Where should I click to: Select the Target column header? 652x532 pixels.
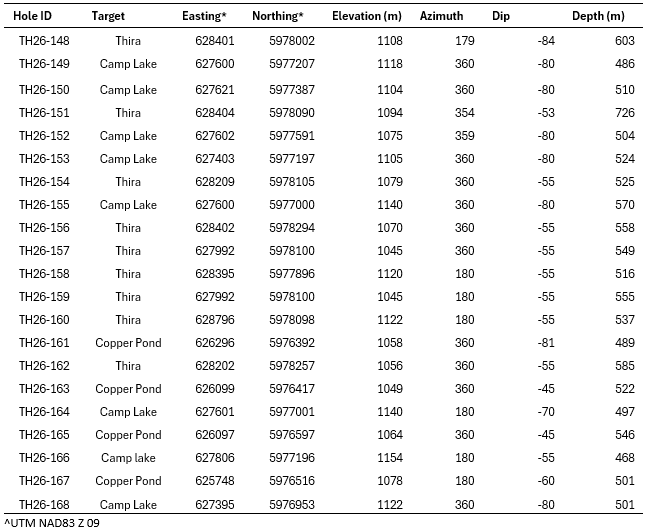click(108, 16)
